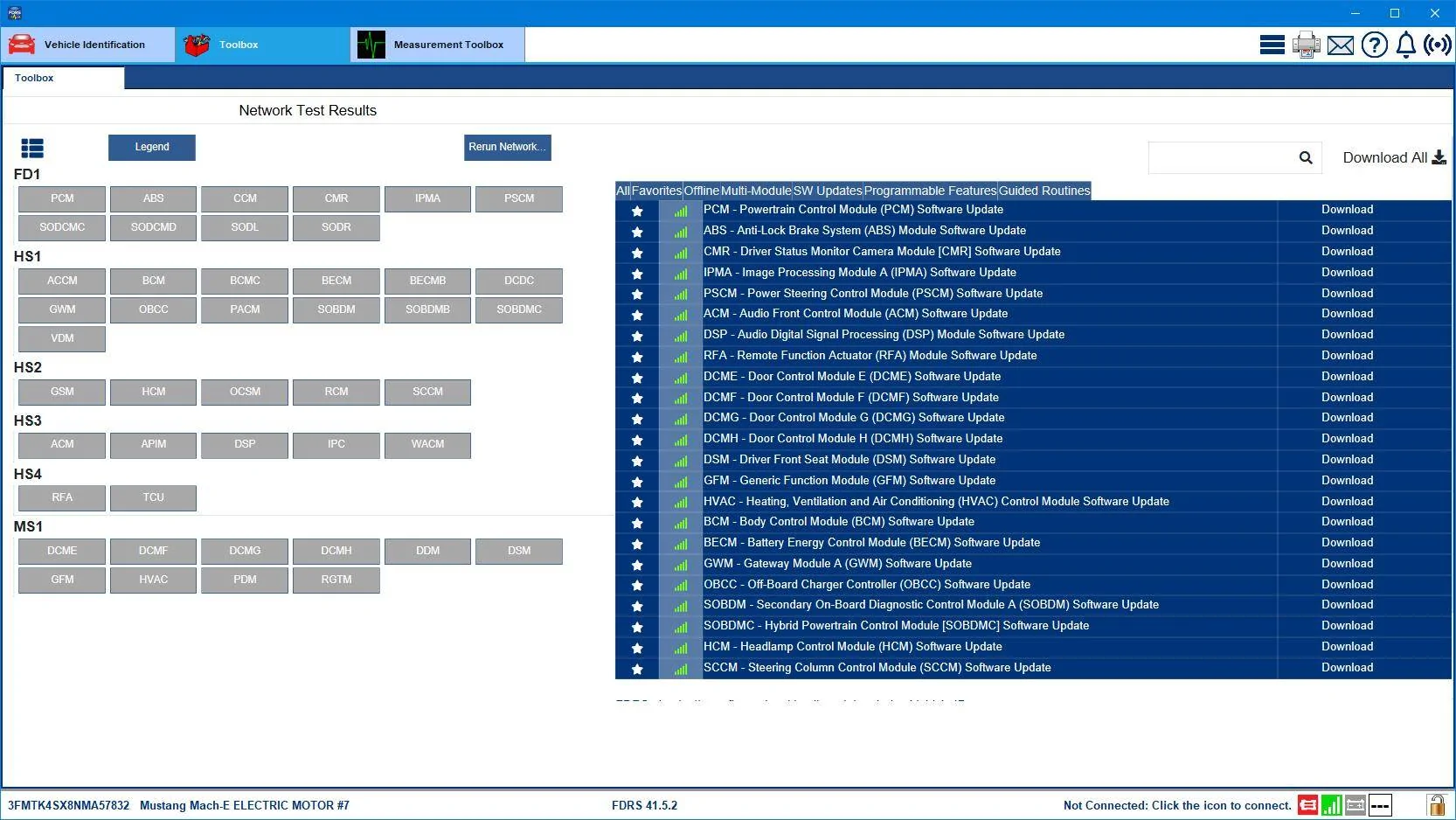Click the Rerun Network button
The height and width of the screenshot is (820, 1456).
(507, 147)
